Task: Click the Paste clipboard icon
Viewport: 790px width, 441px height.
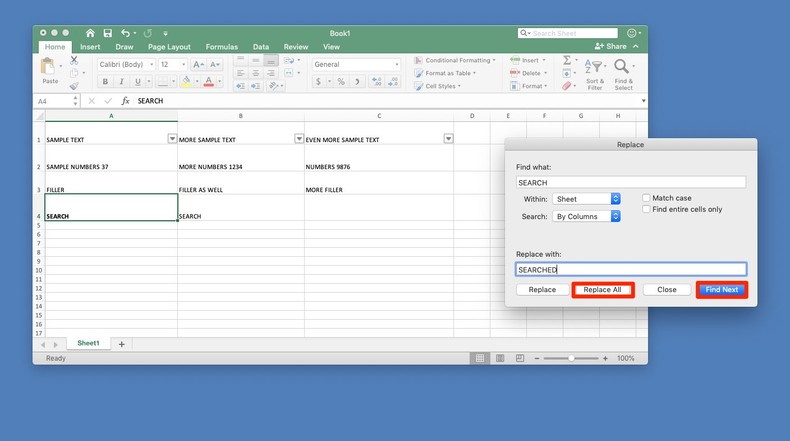Action: (49, 67)
